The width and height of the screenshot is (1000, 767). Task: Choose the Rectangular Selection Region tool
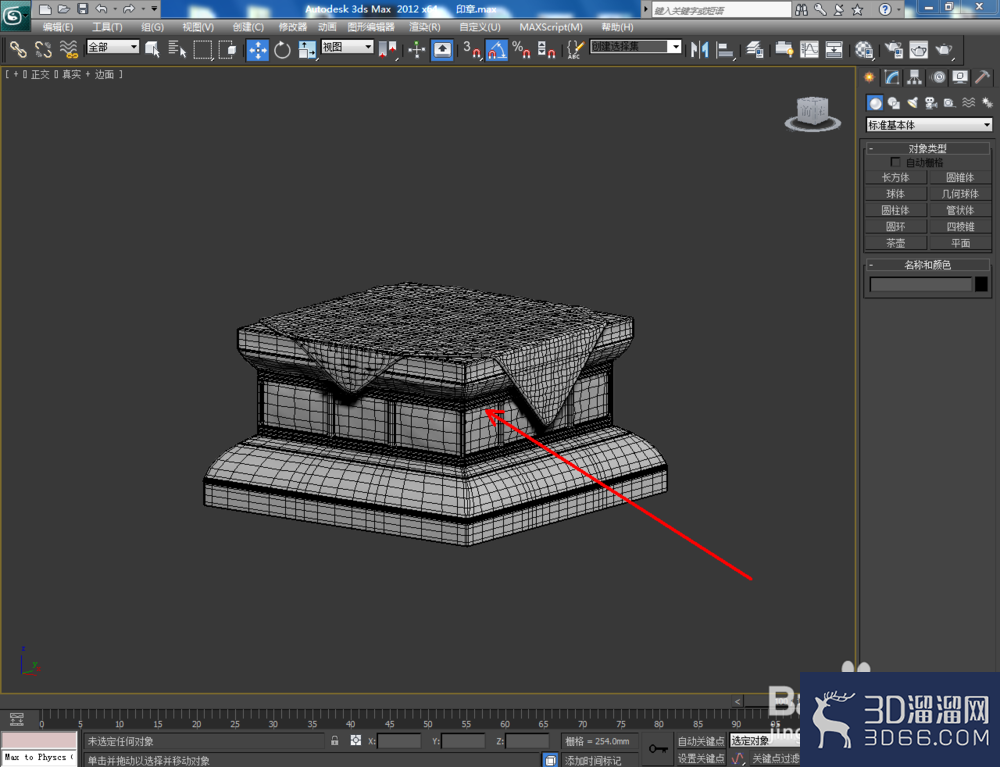click(x=203, y=49)
